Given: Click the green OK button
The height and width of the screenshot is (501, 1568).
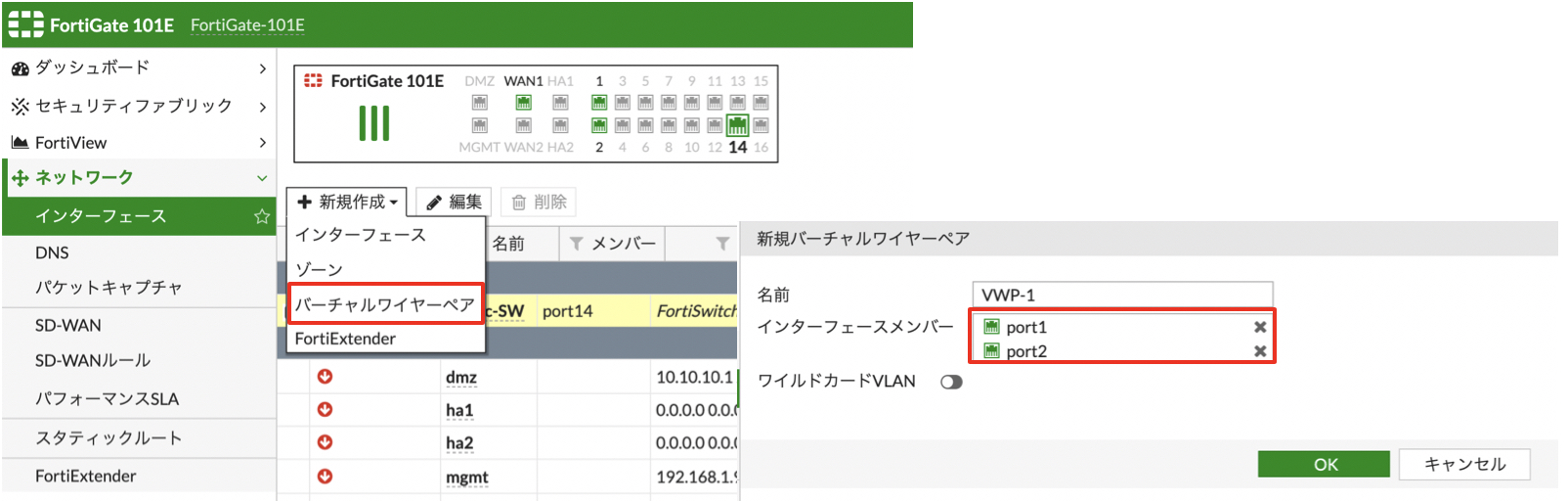Looking at the screenshot, I should (1325, 464).
